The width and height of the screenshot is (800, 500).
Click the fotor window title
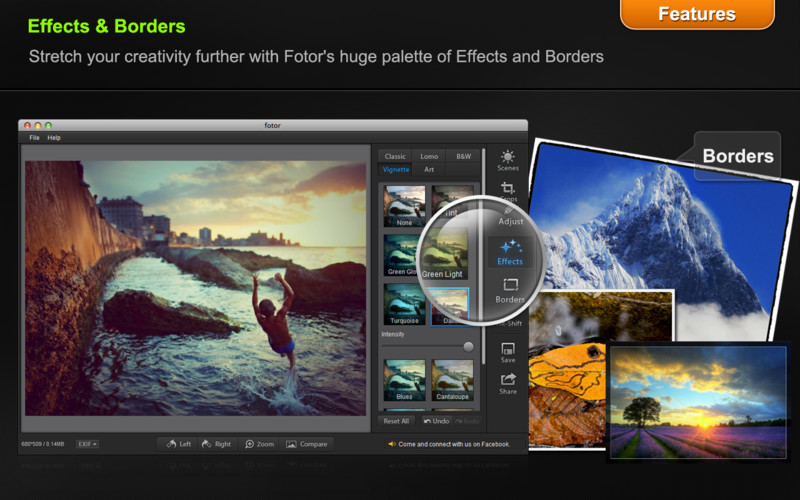(x=272, y=125)
